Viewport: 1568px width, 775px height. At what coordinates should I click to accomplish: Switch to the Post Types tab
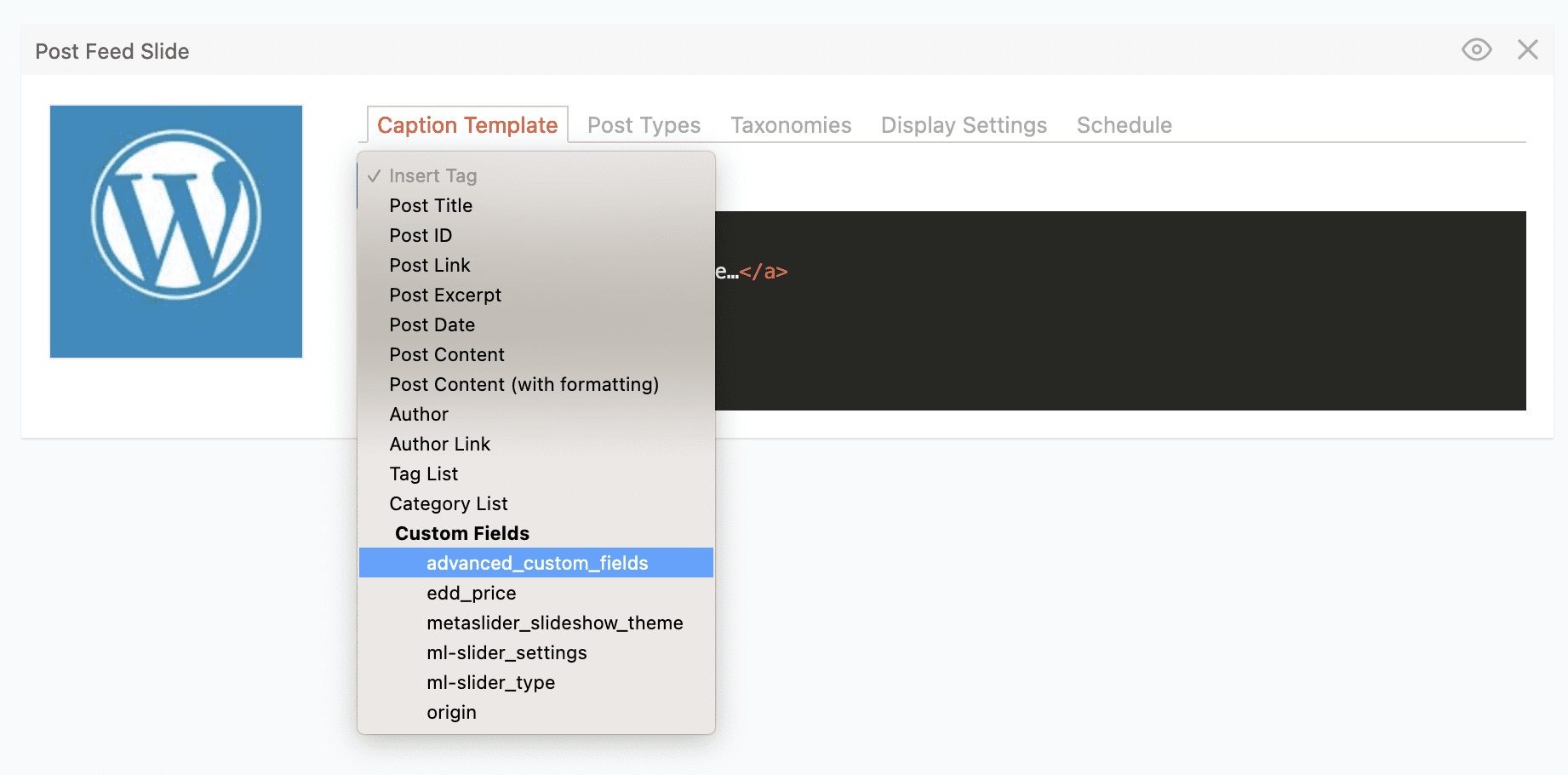click(x=643, y=124)
